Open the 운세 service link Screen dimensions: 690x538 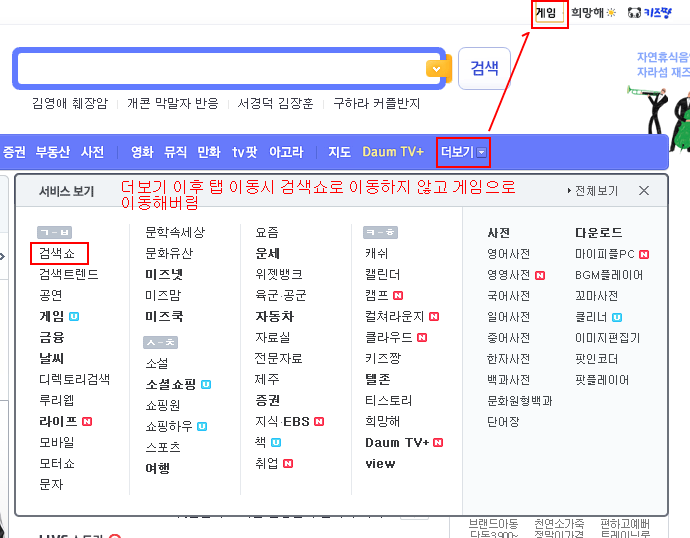click(267, 253)
